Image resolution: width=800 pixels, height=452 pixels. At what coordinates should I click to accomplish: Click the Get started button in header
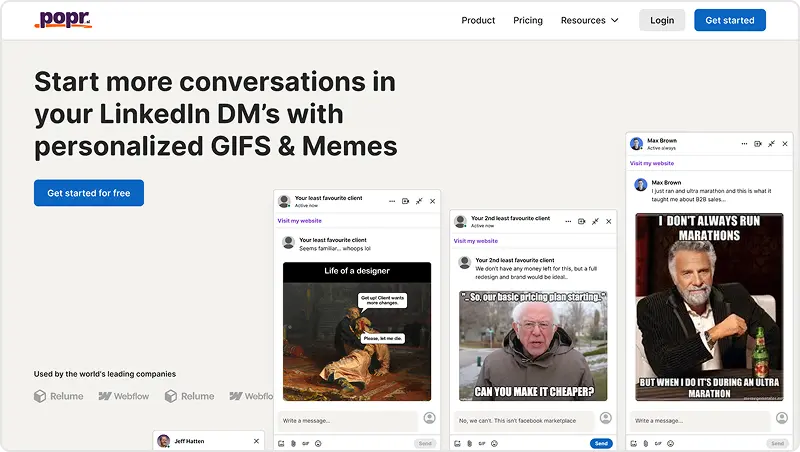(x=730, y=20)
